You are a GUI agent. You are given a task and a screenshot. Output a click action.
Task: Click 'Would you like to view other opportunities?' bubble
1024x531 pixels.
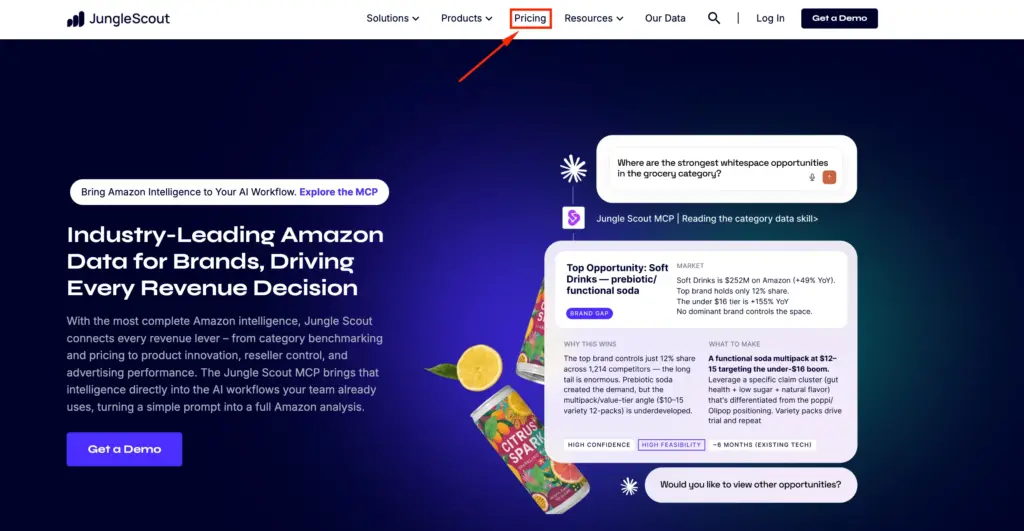750,485
